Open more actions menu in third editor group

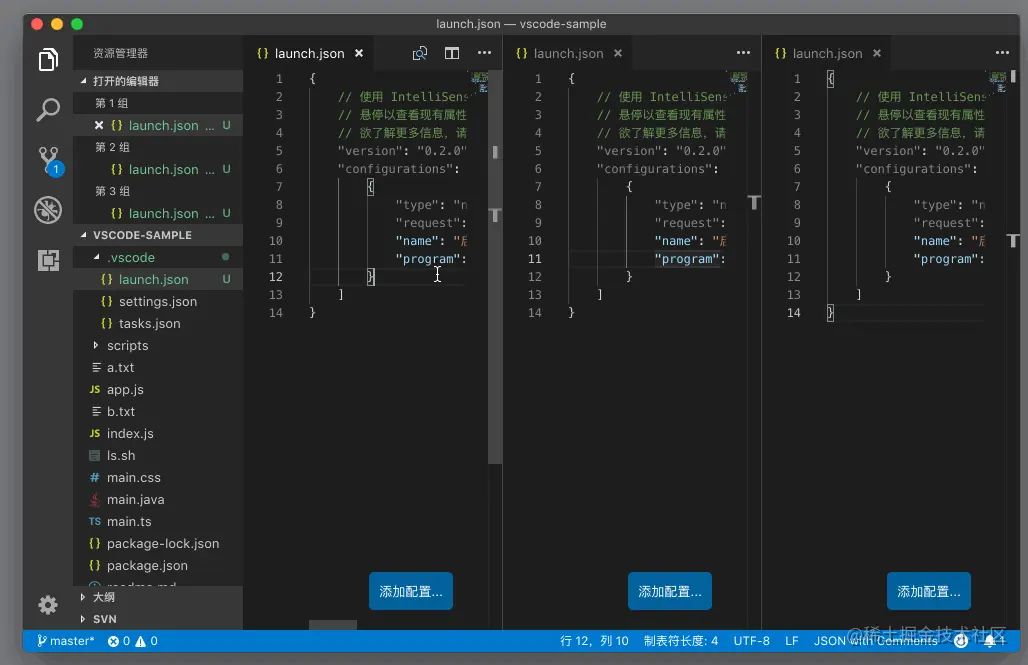(1002, 52)
